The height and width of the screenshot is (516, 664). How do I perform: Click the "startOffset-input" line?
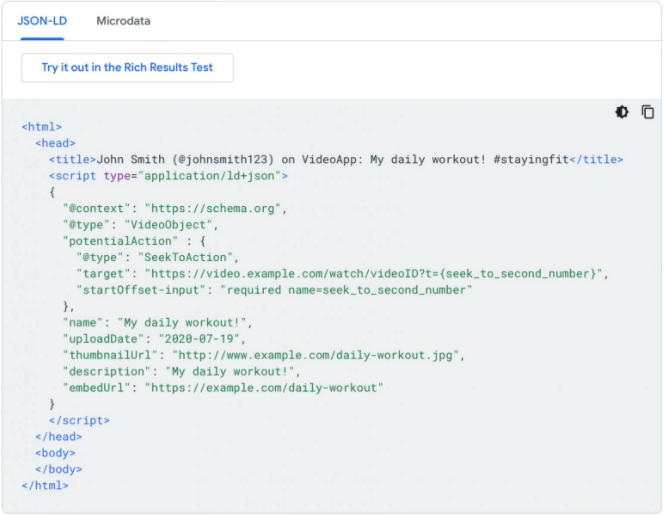tap(274, 290)
